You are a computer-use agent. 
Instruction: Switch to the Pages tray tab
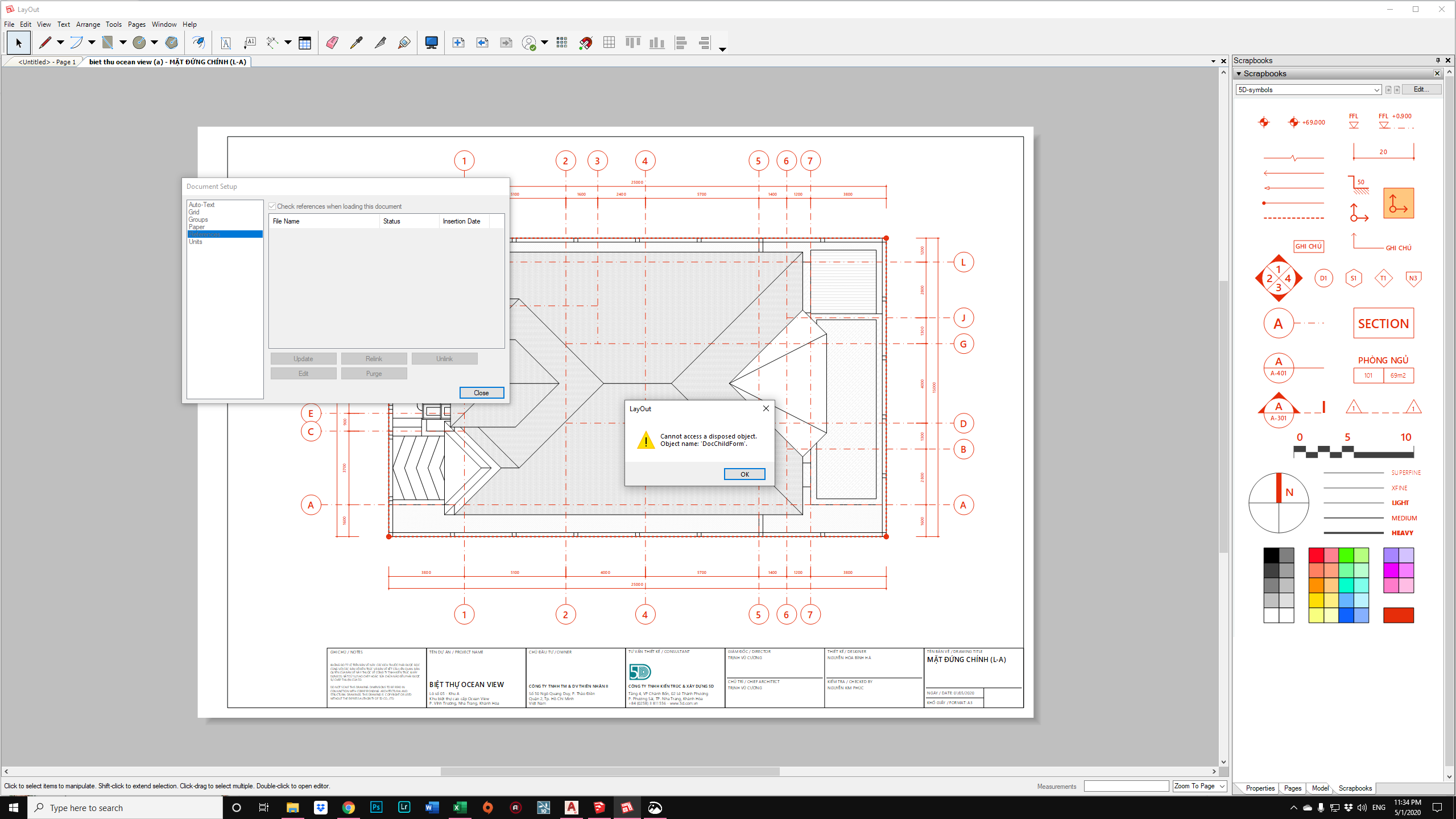(1292, 788)
